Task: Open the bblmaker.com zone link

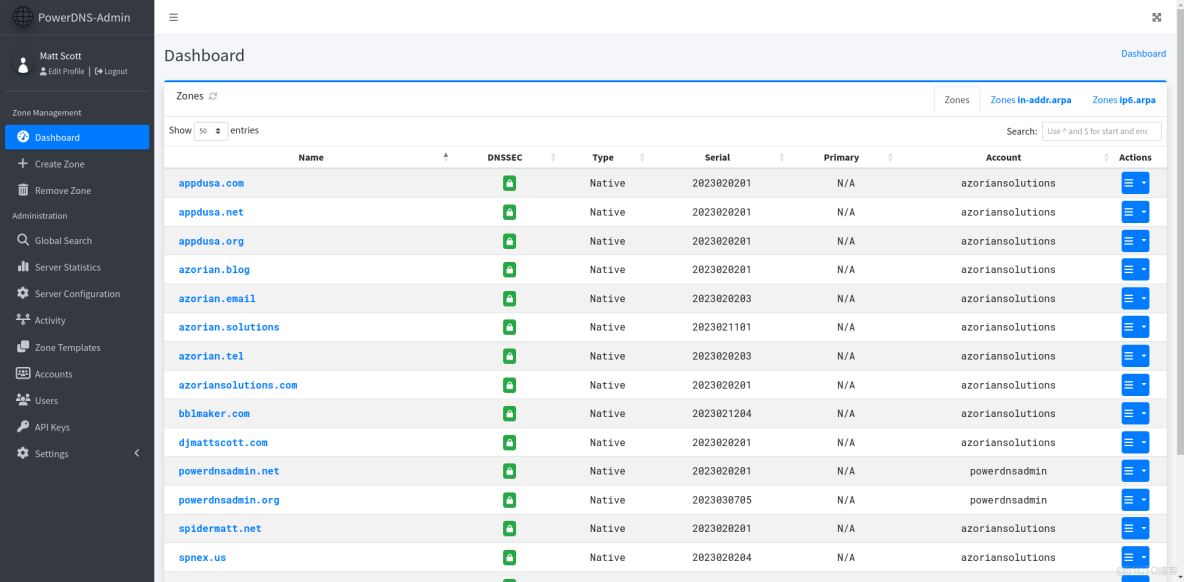Action: [214, 413]
